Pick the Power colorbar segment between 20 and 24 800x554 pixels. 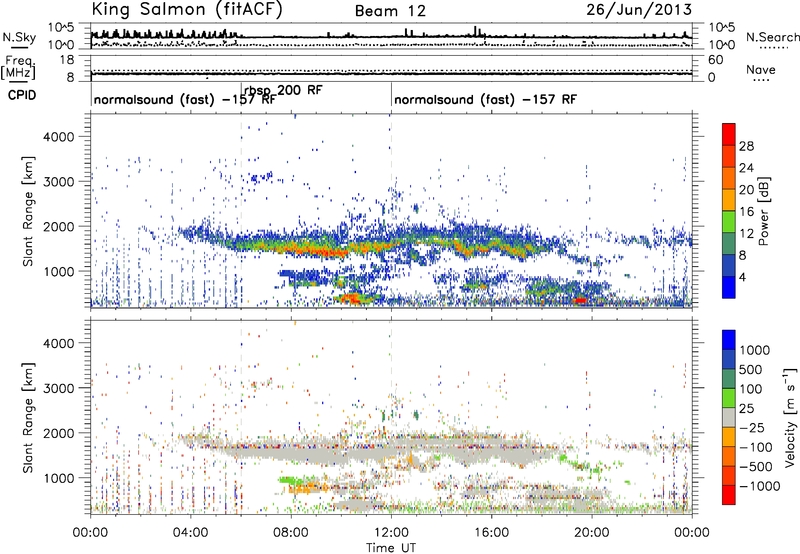(x=729, y=178)
